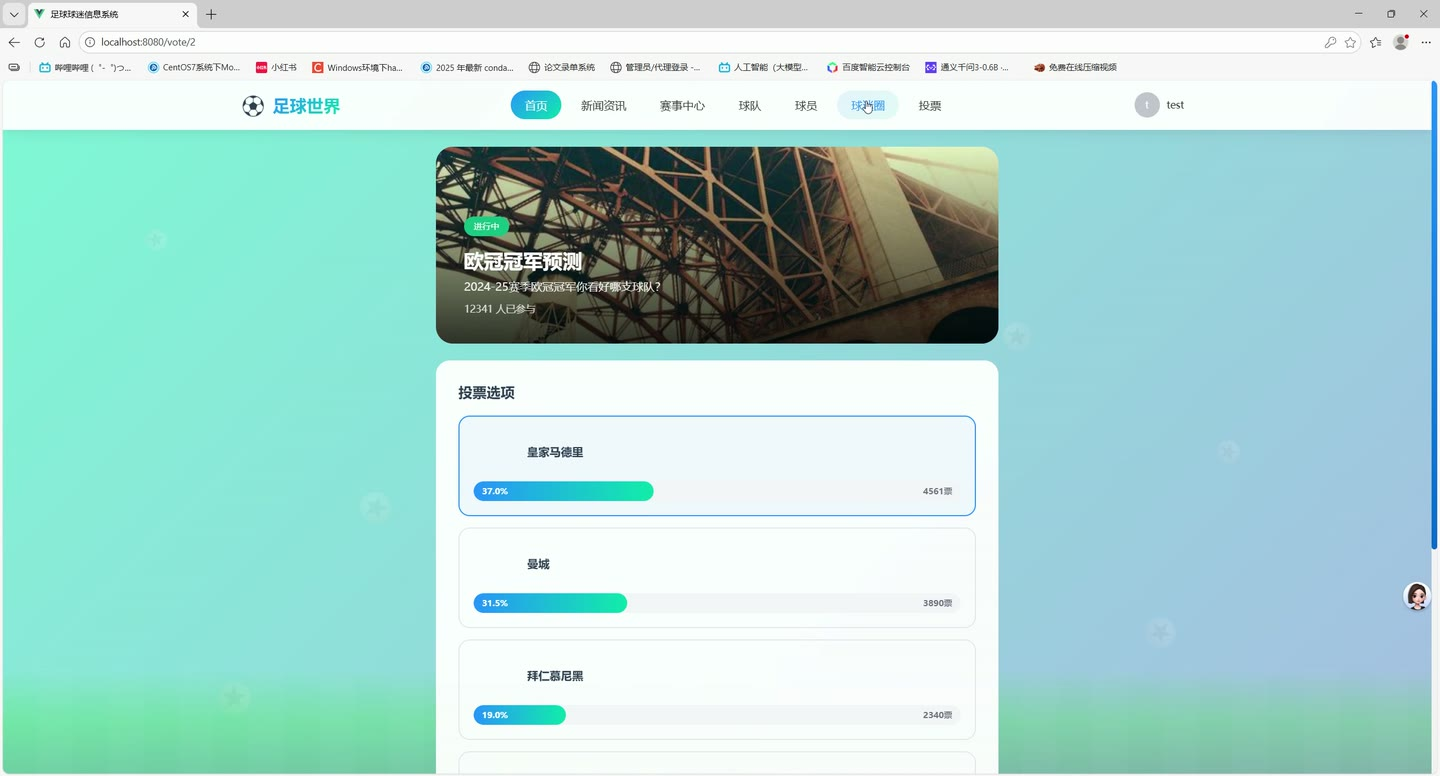The width and height of the screenshot is (1440, 776).
Task: Open the 论文录单系统 bookmark
Action: 562,68
